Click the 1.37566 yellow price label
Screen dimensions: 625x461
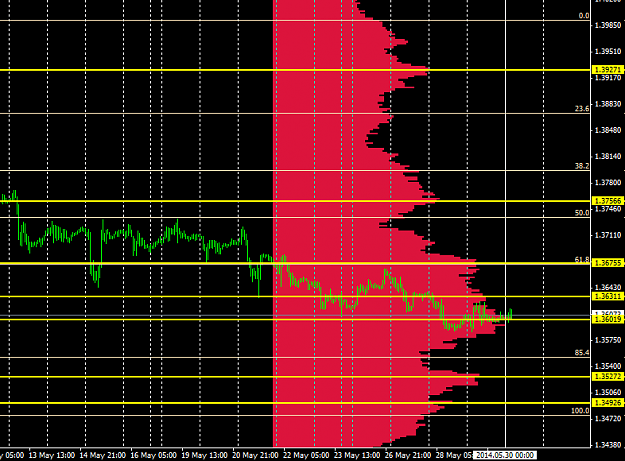pyautogui.click(x=608, y=201)
